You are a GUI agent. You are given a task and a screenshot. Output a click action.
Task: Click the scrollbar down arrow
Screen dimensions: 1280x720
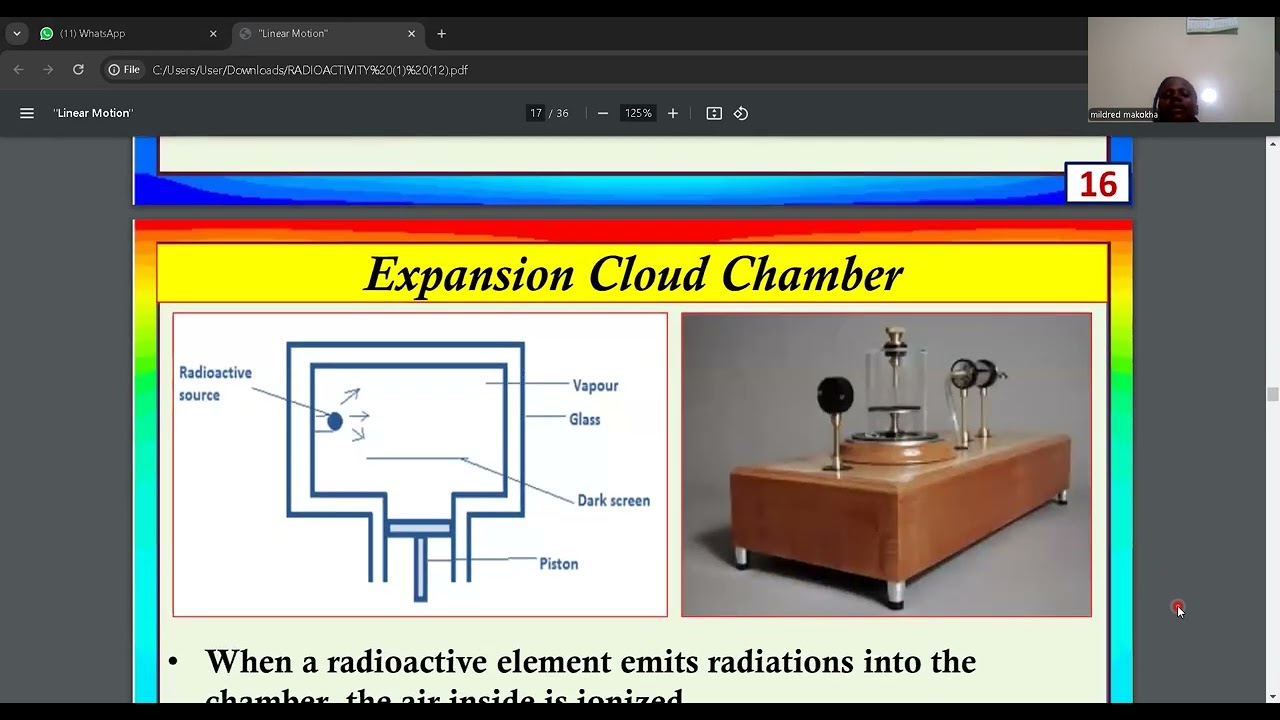[x=1272, y=696]
